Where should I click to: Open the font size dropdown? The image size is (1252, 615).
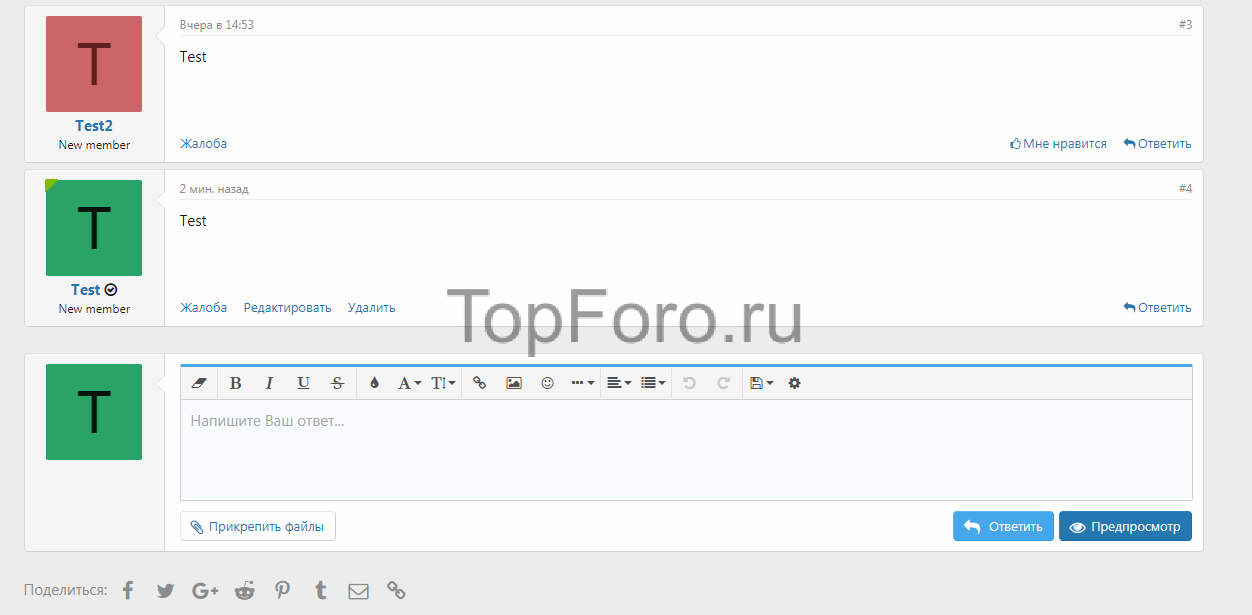(443, 383)
